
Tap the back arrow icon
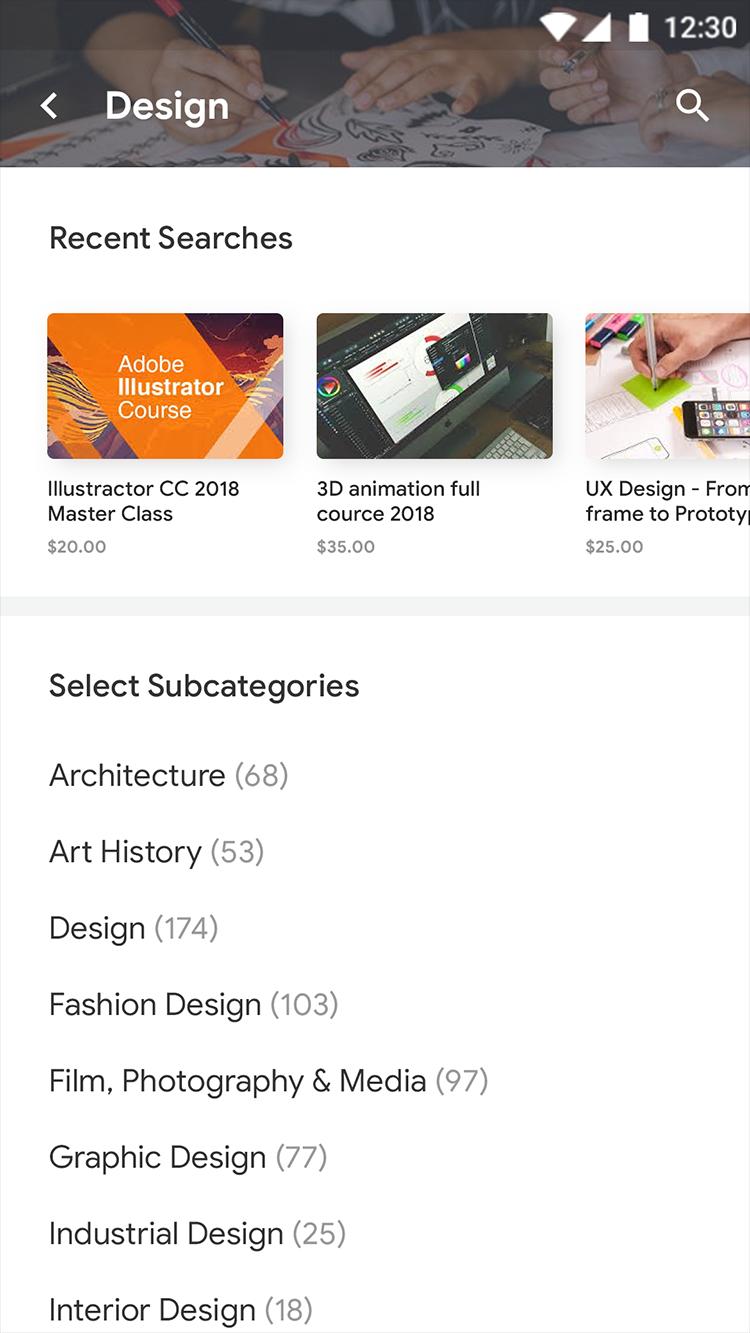(49, 106)
